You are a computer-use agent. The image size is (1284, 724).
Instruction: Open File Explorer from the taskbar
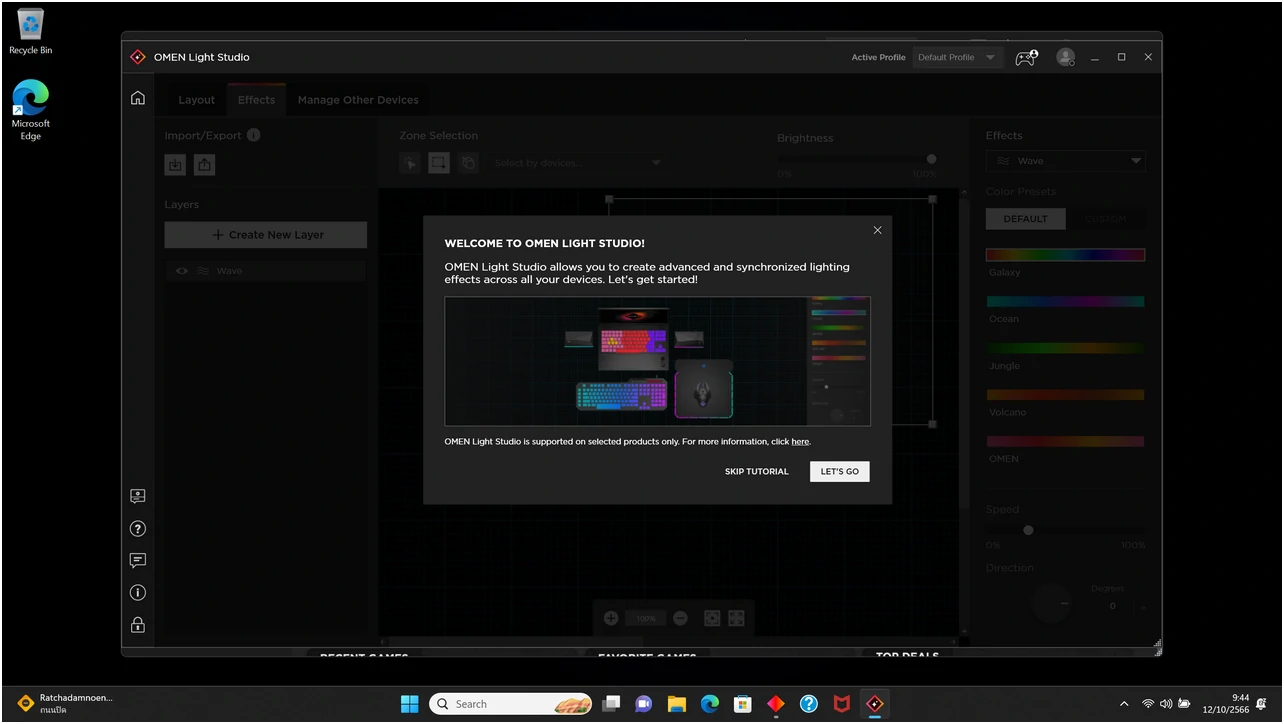coord(676,703)
